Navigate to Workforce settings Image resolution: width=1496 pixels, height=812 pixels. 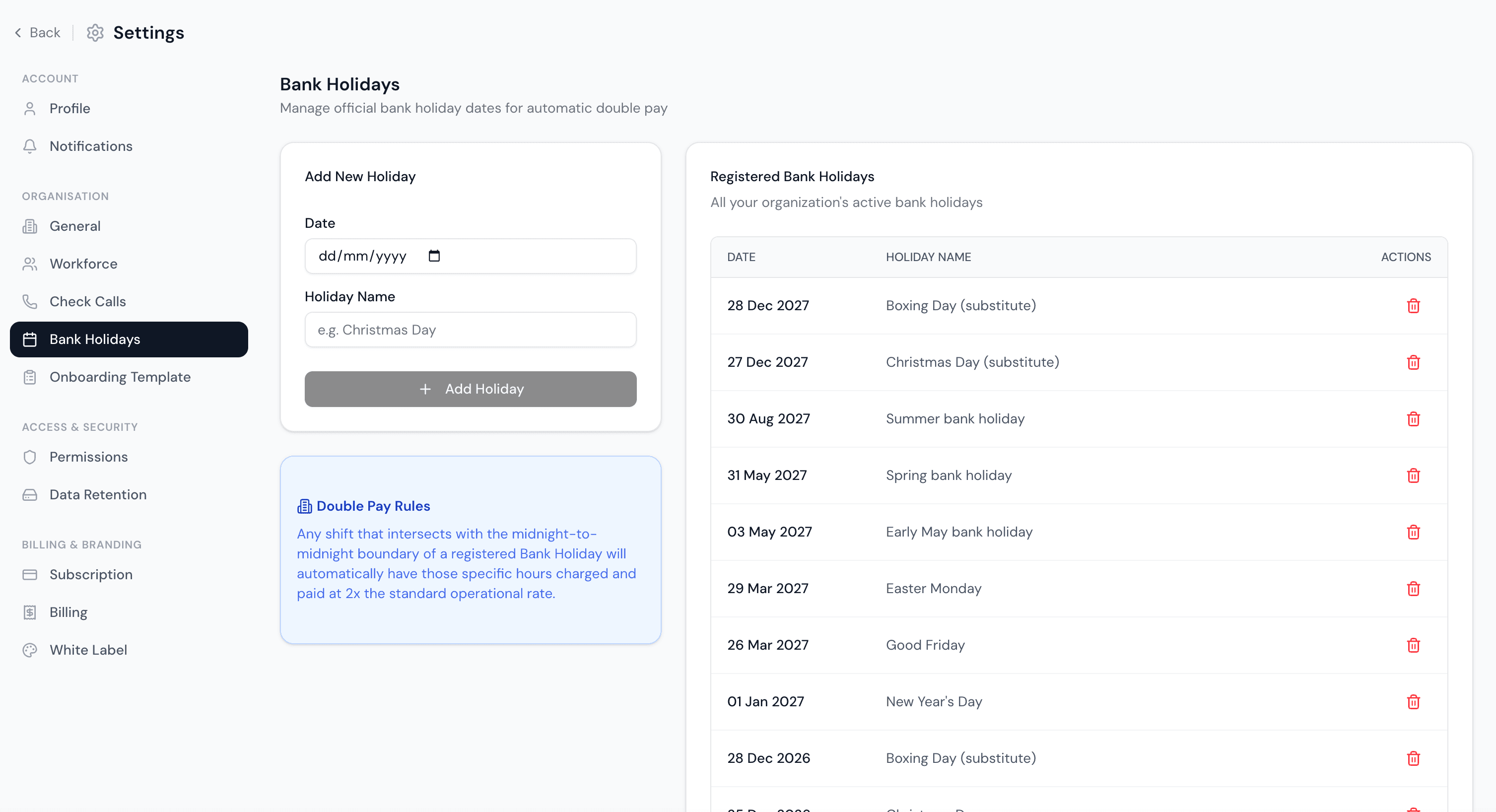129,264
